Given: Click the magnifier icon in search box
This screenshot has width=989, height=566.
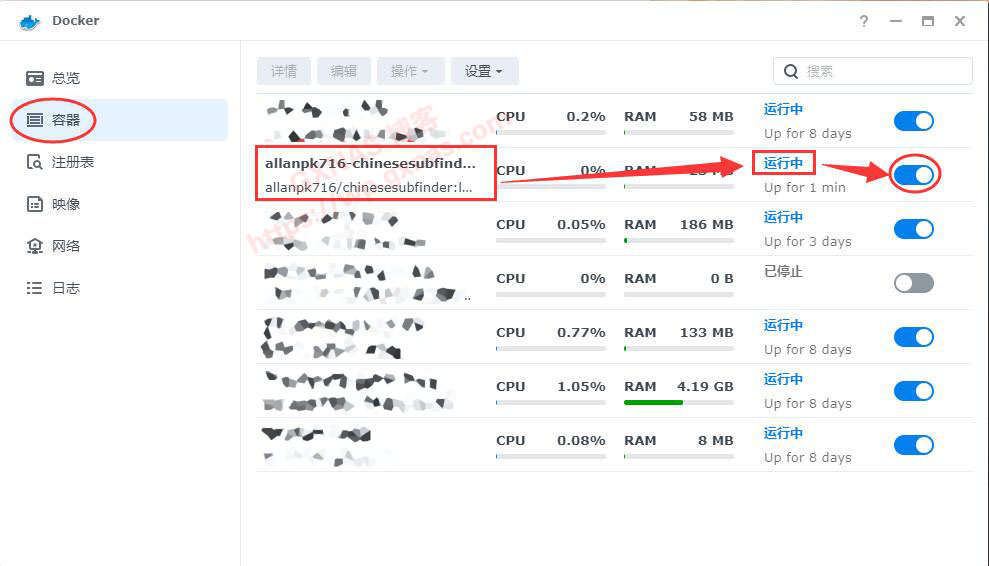Looking at the screenshot, I should pyautogui.click(x=791, y=71).
